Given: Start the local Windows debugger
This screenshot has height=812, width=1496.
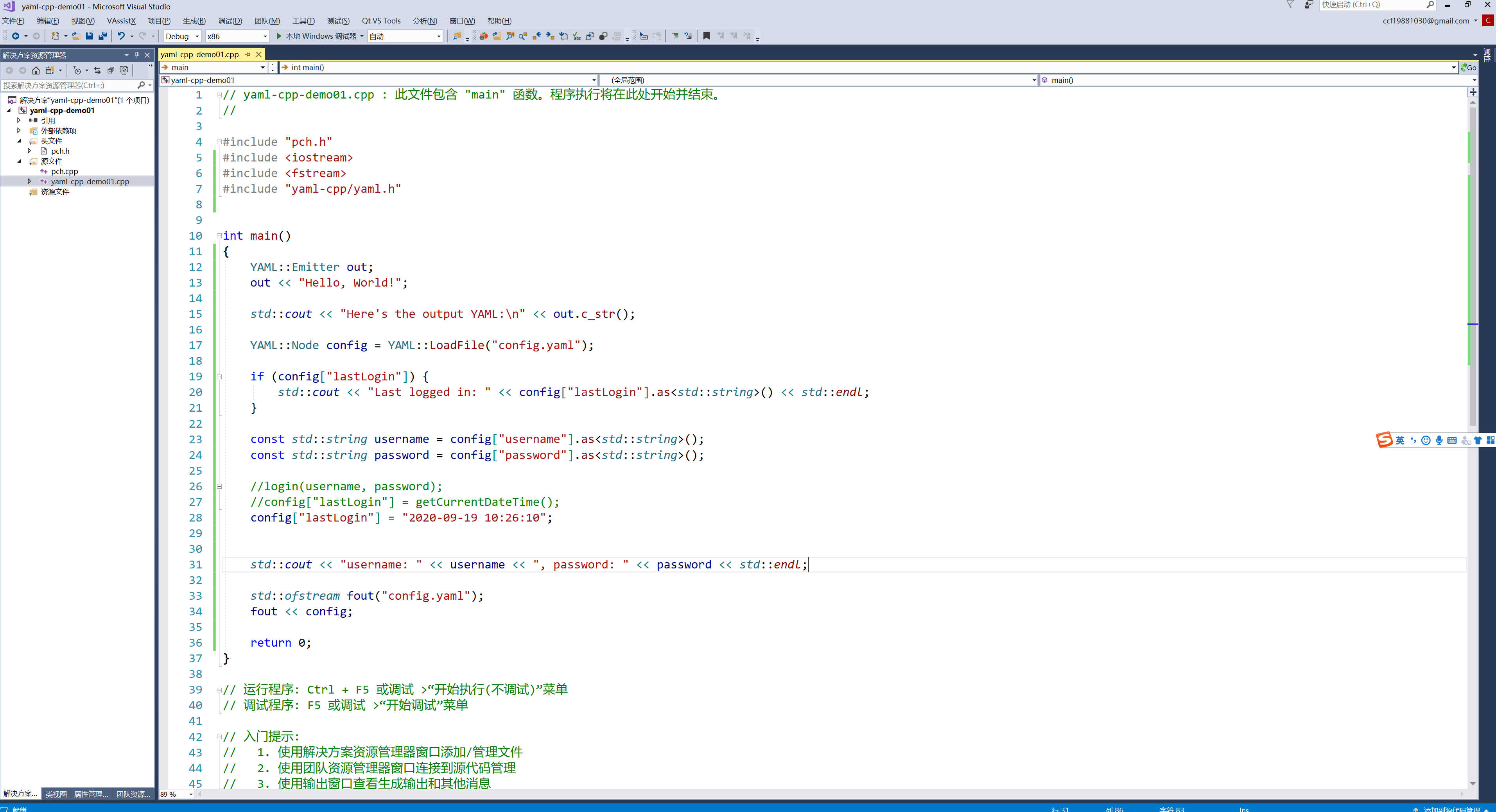Looking at the screenshot, I should point(279,36).
